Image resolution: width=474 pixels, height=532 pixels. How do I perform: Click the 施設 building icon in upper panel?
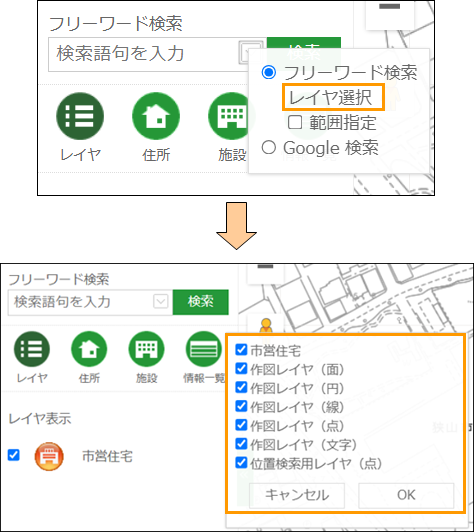pyautogui.click(x=229, y=116)
